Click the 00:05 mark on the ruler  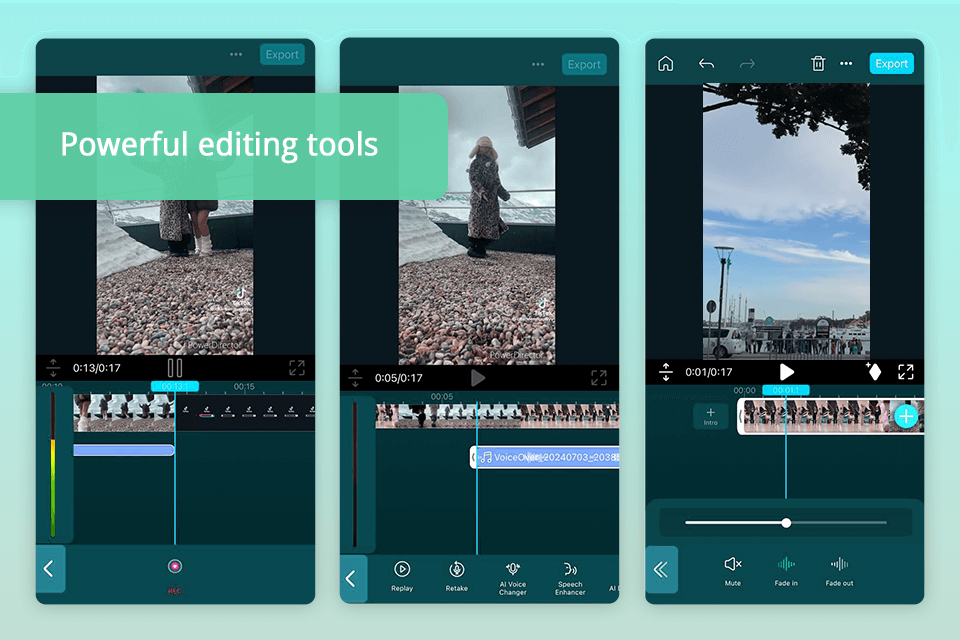tap(441, 396)
